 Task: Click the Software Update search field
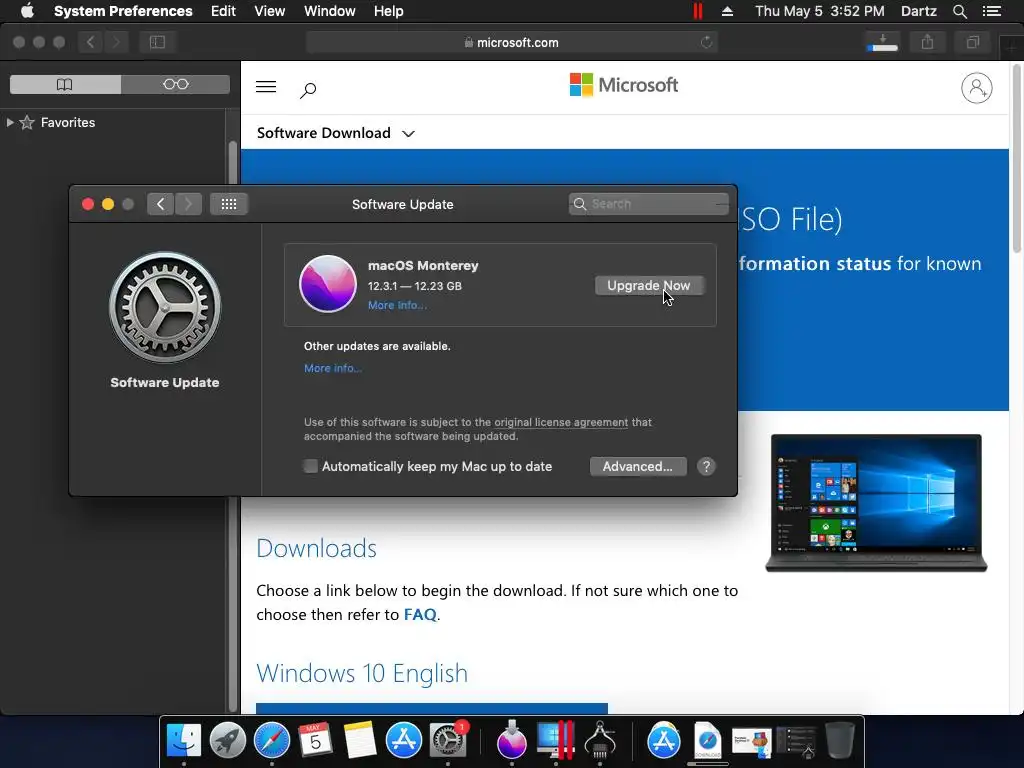[648, 204]
